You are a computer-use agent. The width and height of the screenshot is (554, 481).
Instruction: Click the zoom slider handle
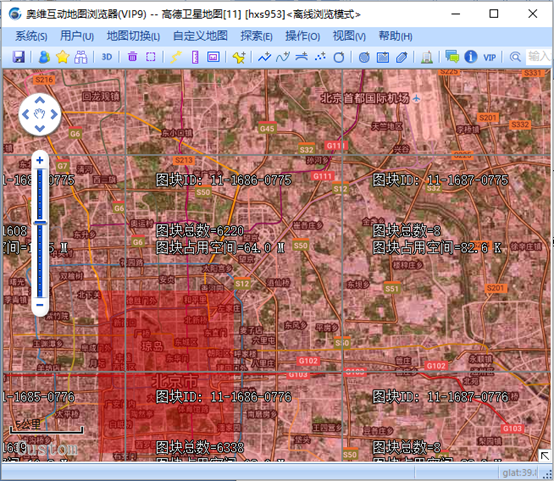[x=40, y=223]
